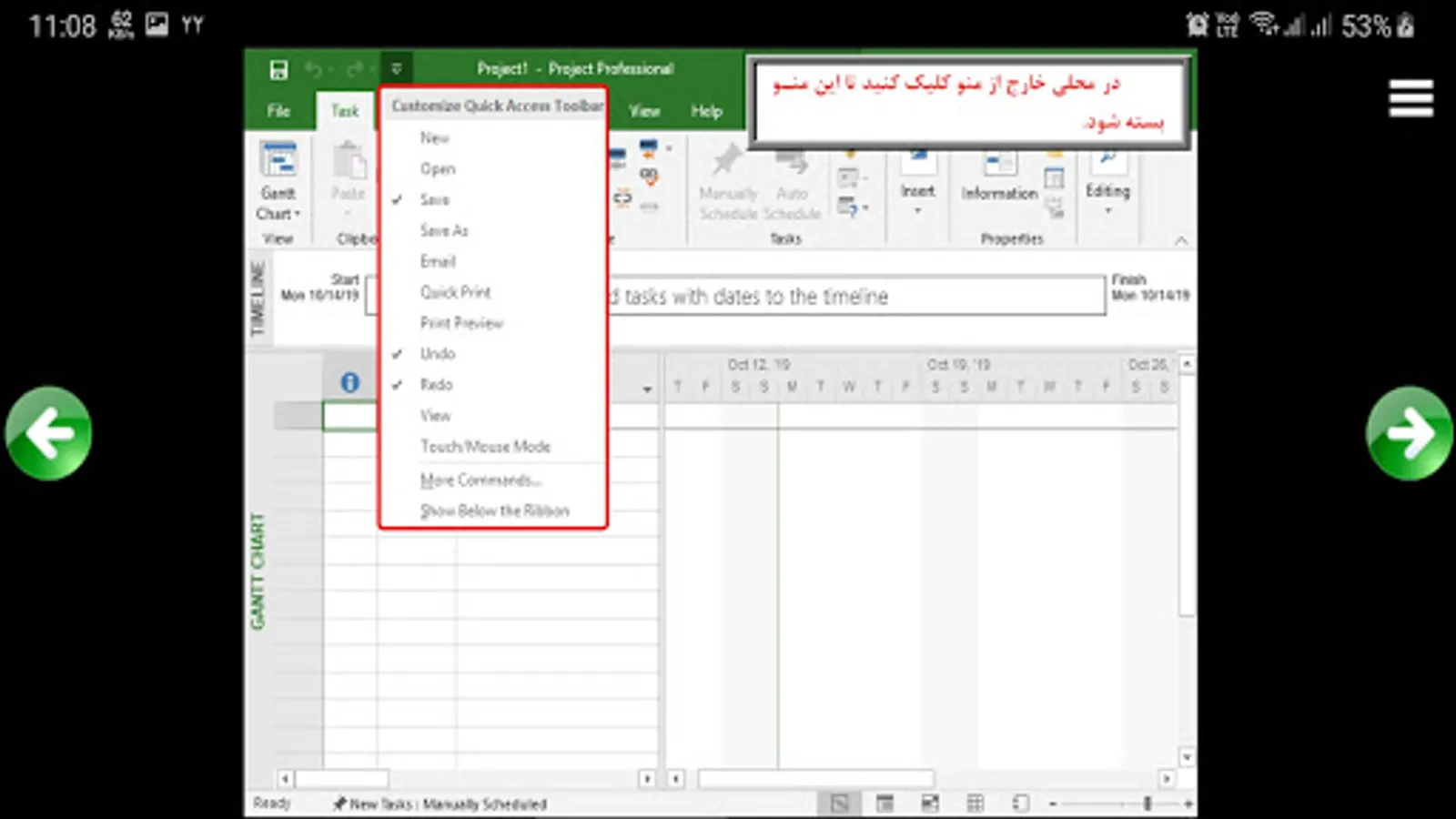This screenshot has width=1456, height=819.
Task: Open the table column header dropdown arrow
Action: (x=647, y=389)
